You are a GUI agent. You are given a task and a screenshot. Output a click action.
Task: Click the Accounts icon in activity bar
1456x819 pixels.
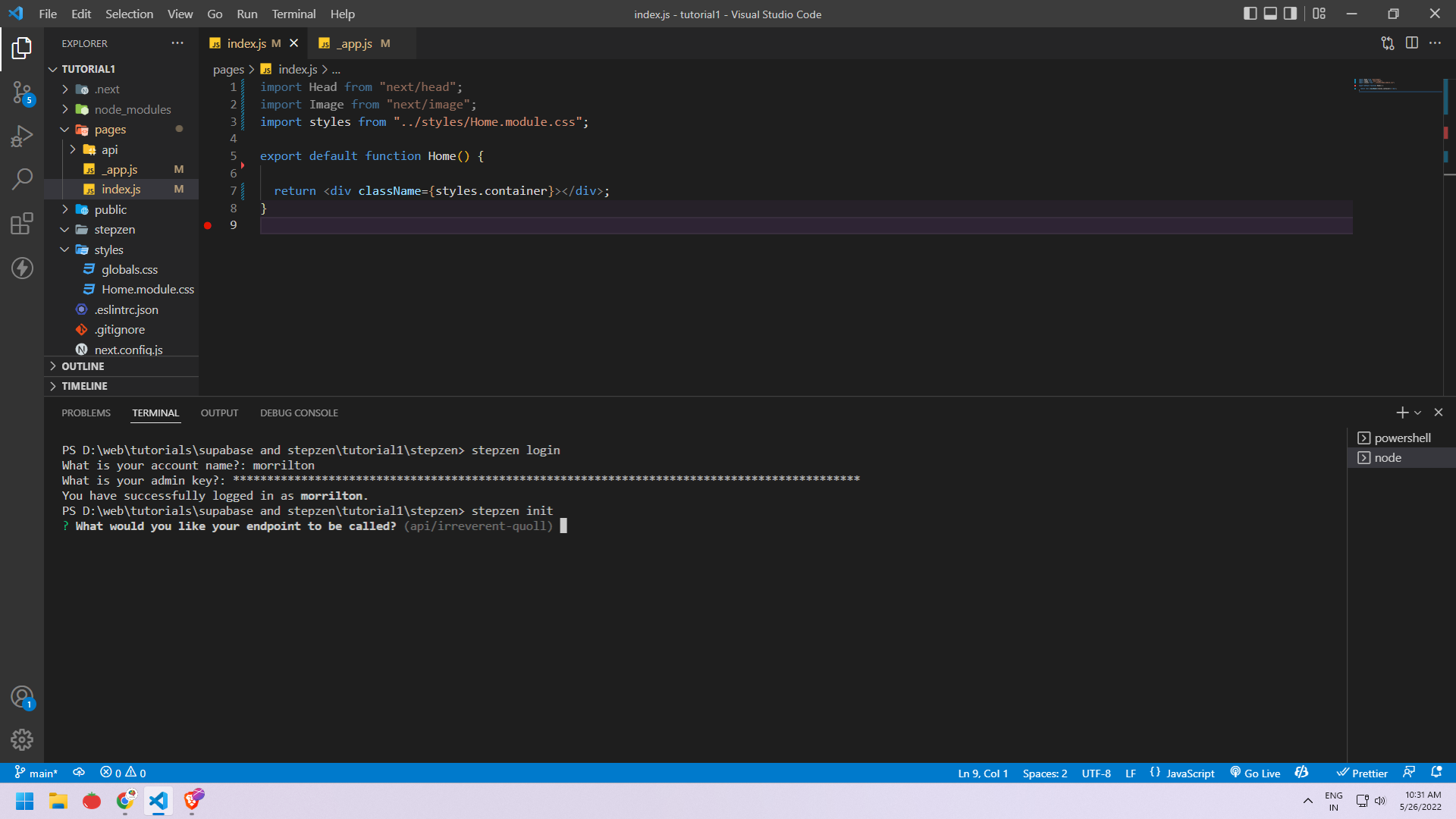(22, 697)
